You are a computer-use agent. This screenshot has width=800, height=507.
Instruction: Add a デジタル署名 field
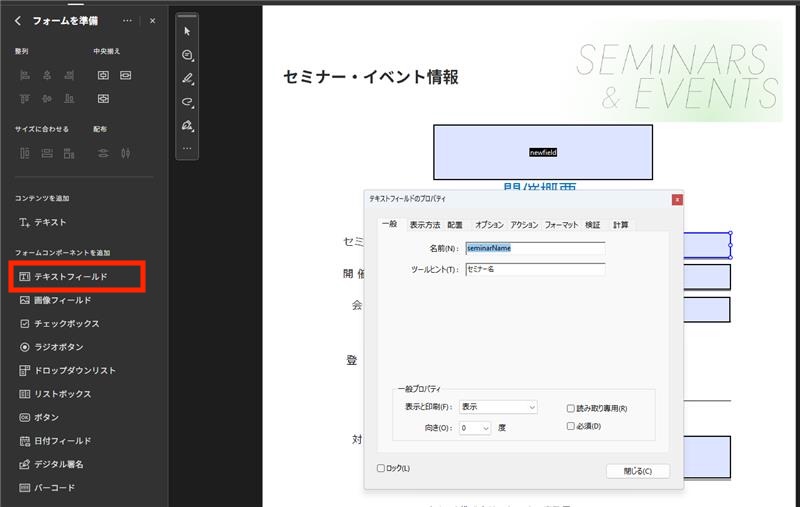click(x=58, y=464)
